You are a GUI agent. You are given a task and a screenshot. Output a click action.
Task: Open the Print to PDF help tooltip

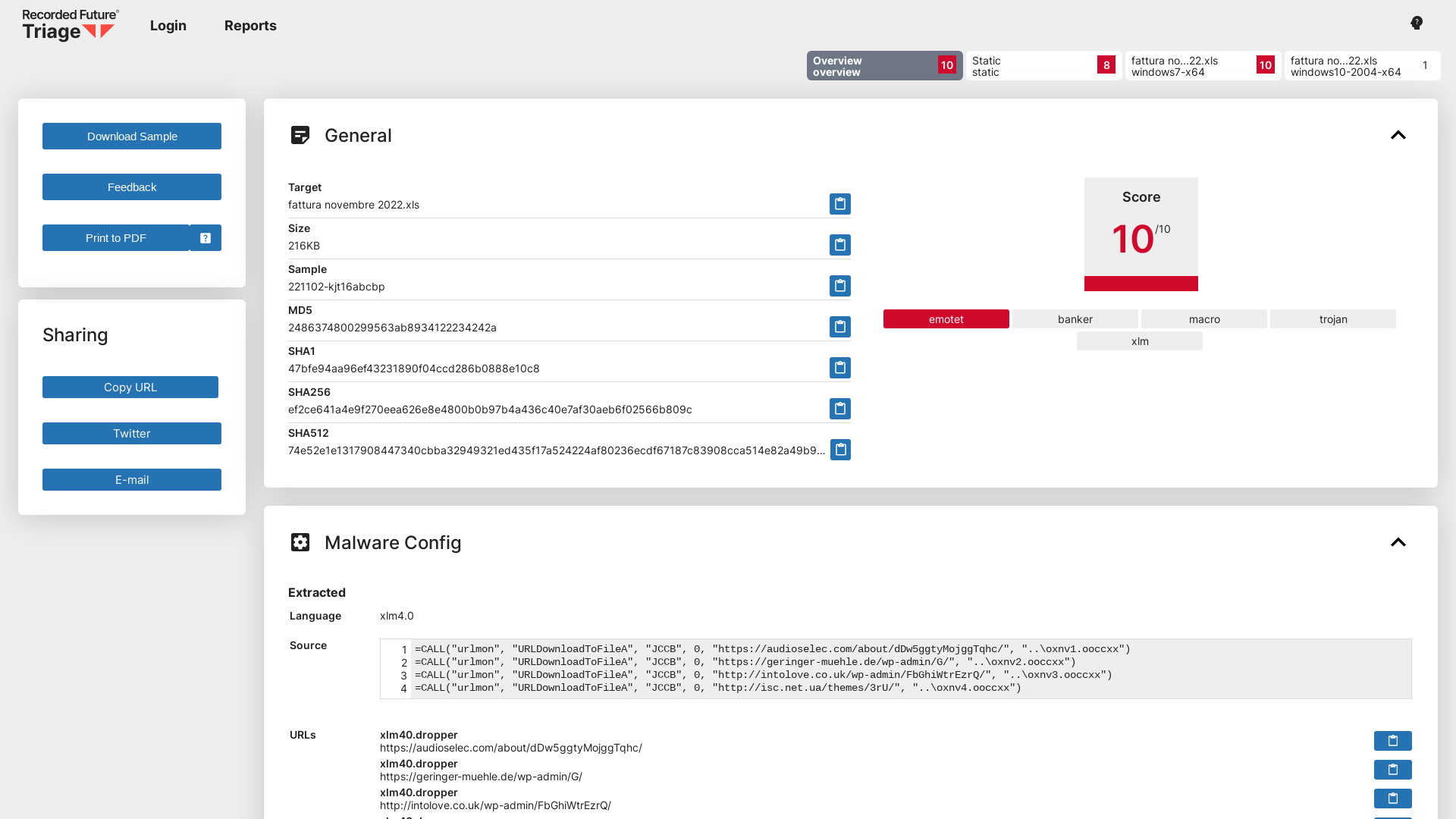click(204, 237)
